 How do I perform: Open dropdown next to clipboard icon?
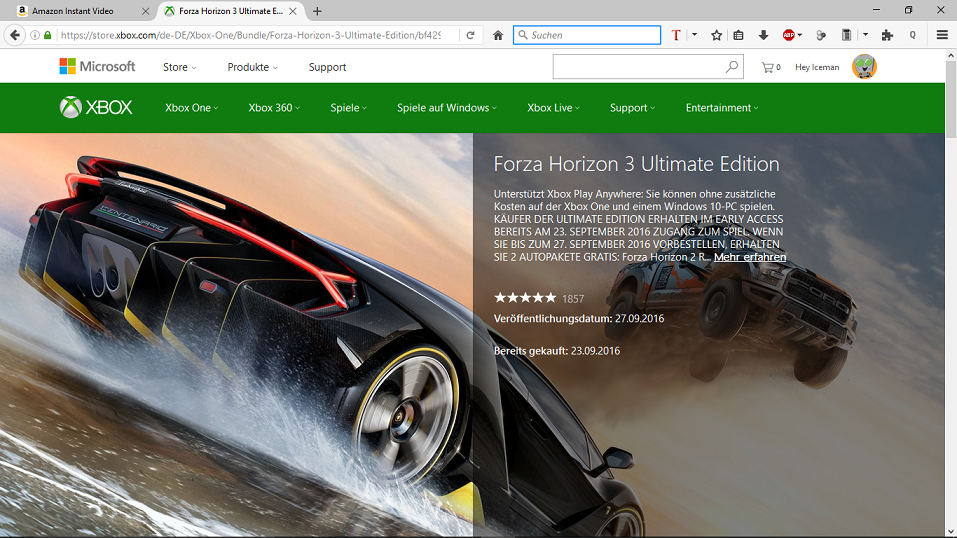tap(865, 35)
